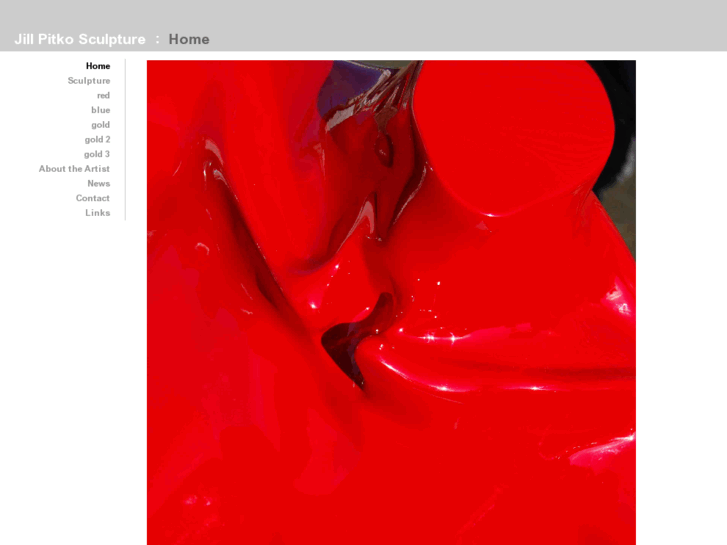
Task: Open the blue sculpture gallery
Action: (x=101, y=110)
